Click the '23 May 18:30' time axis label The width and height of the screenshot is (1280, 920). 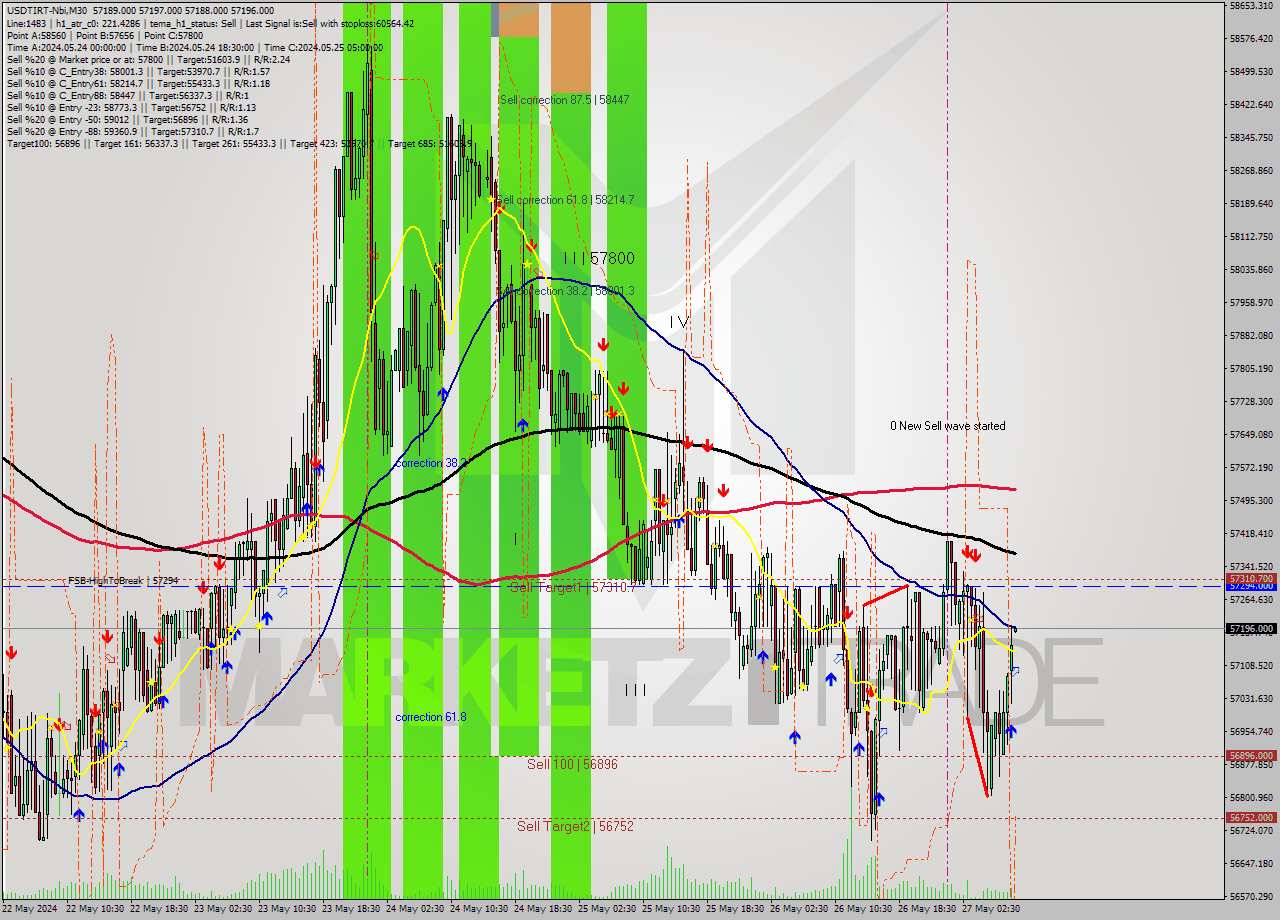(351, 909)
